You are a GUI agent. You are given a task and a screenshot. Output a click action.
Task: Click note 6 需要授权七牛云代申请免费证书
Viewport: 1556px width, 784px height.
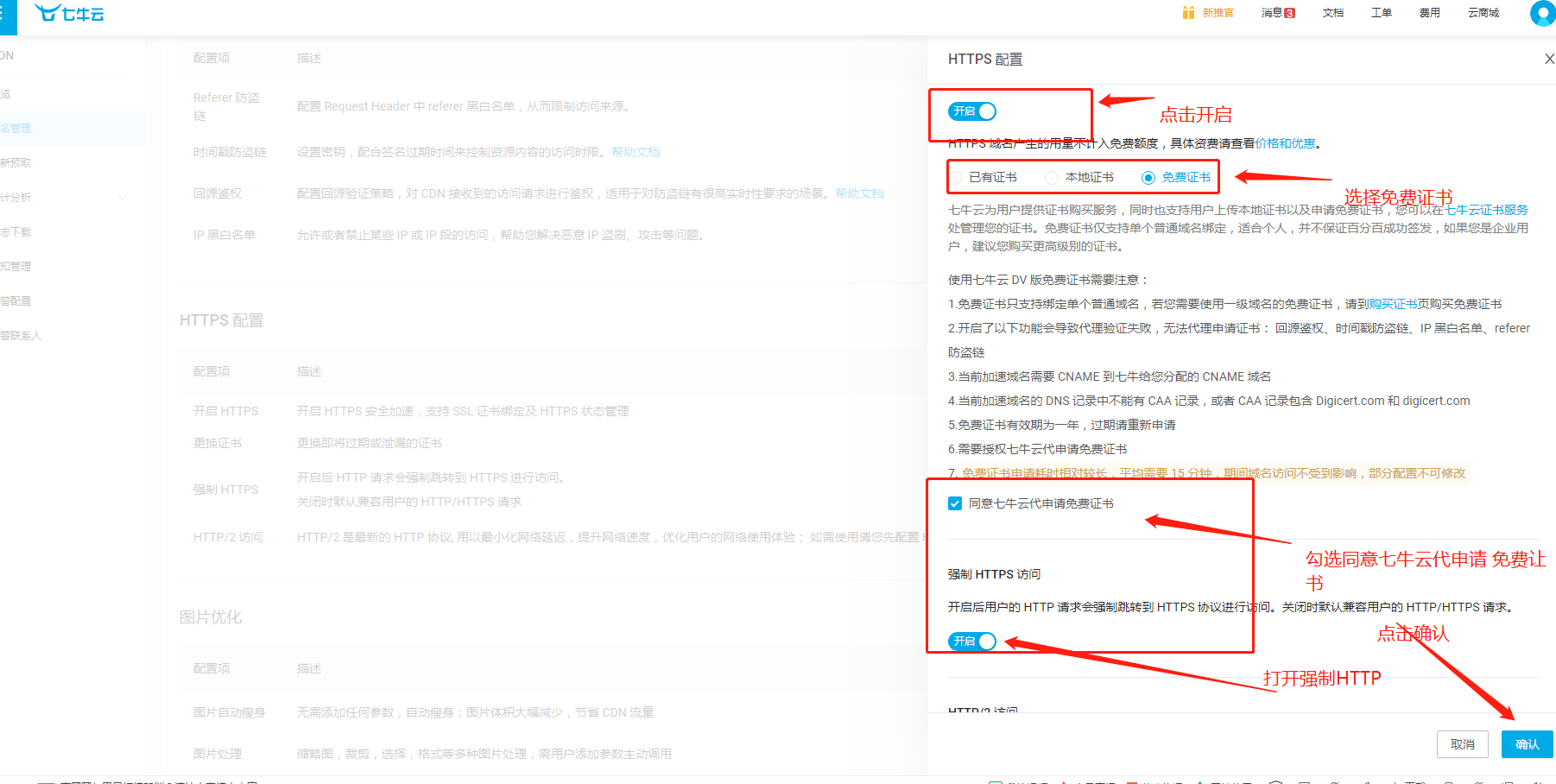click(1038, 449)
